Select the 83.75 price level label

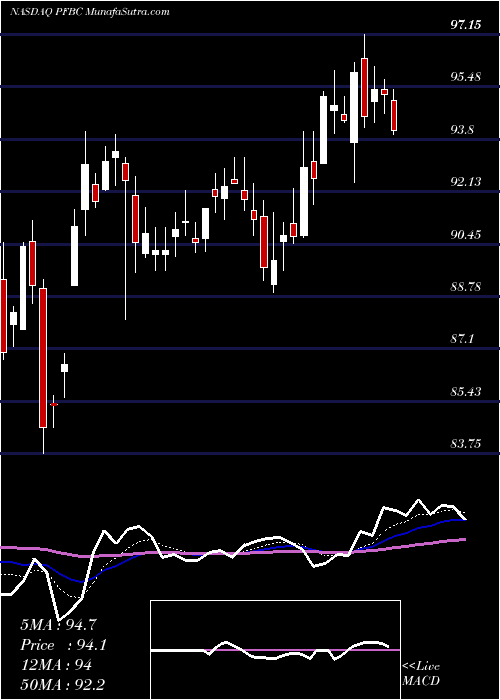point(466,444)
